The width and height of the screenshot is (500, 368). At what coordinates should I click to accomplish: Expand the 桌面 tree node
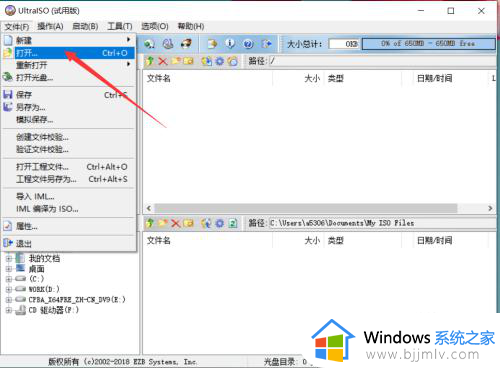coord(9,269)
